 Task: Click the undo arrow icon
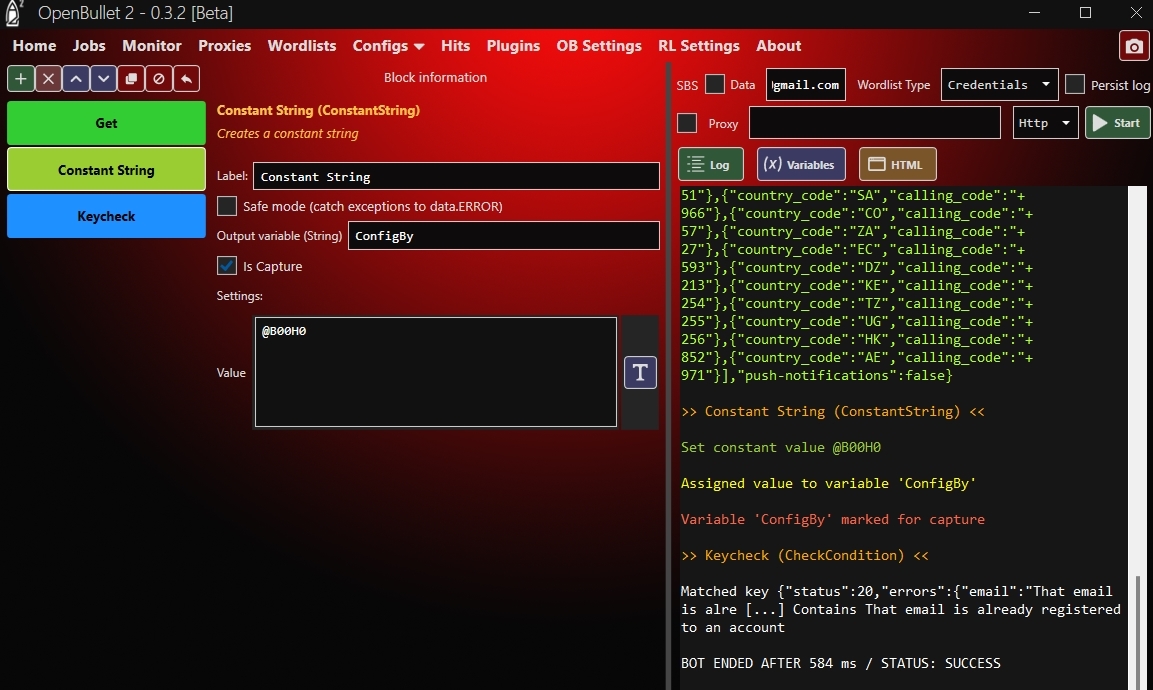185,79
